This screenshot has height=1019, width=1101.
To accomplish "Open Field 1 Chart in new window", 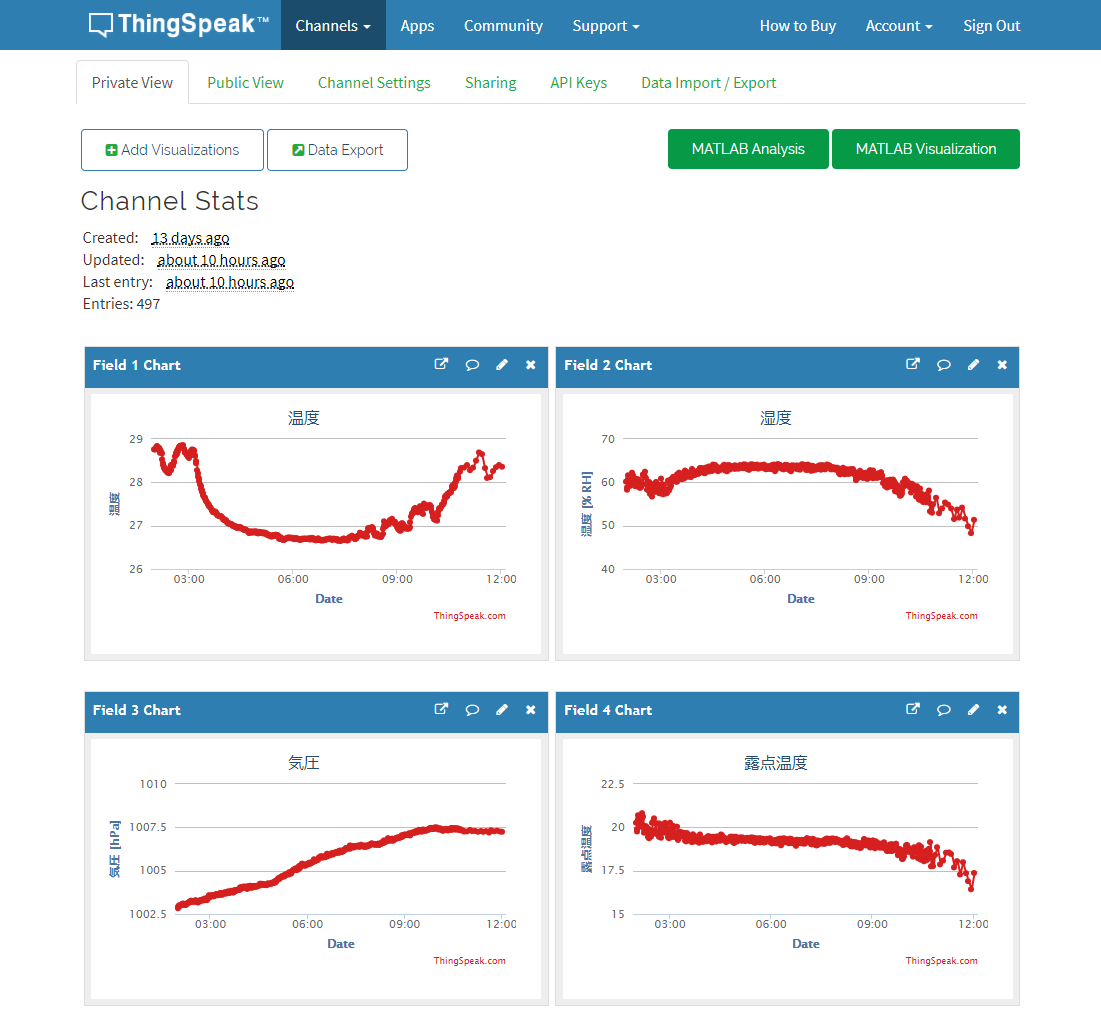I will point(441,365).
